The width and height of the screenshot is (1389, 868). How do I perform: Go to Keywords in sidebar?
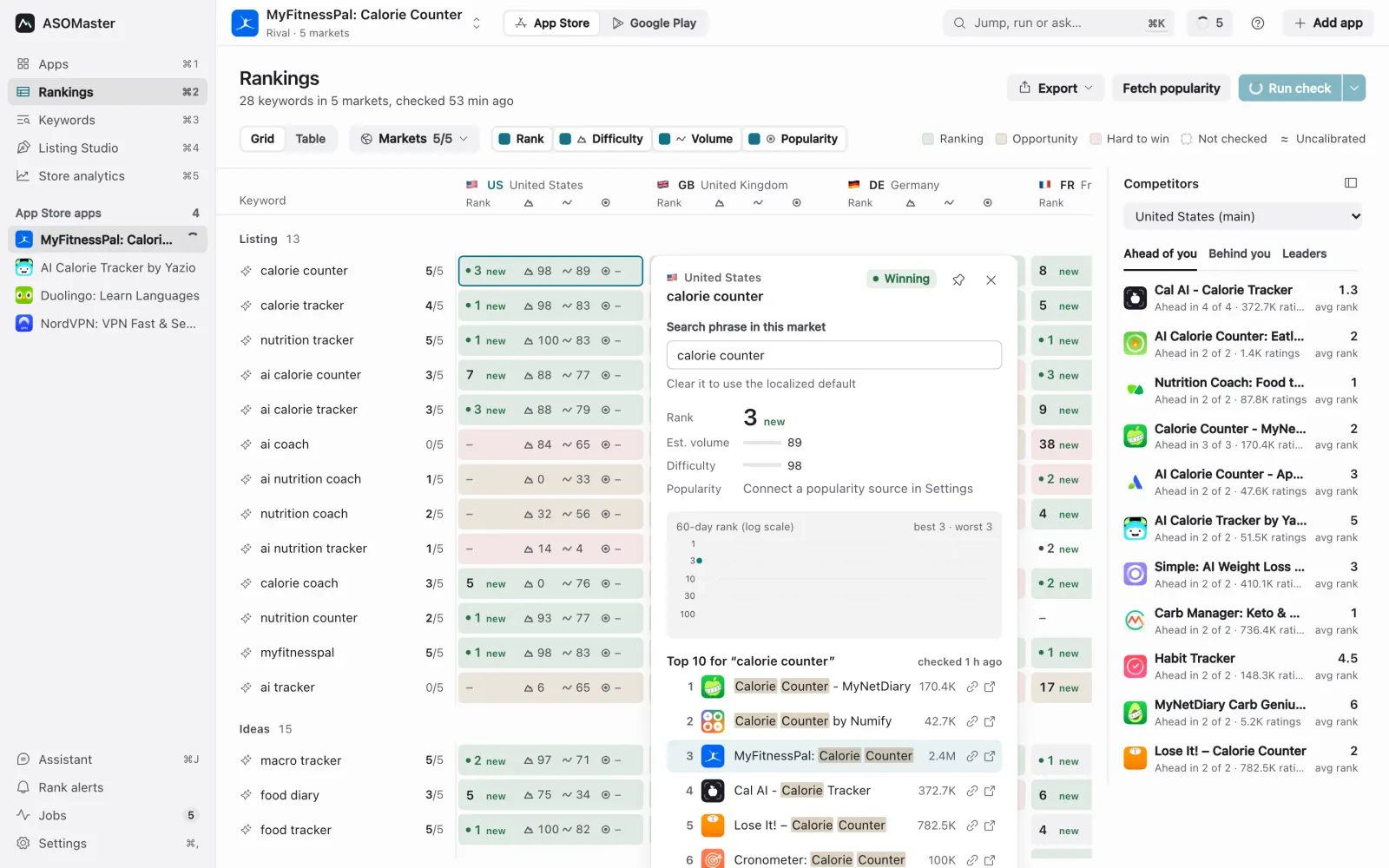pyautogui.click(x=108, y=120)
